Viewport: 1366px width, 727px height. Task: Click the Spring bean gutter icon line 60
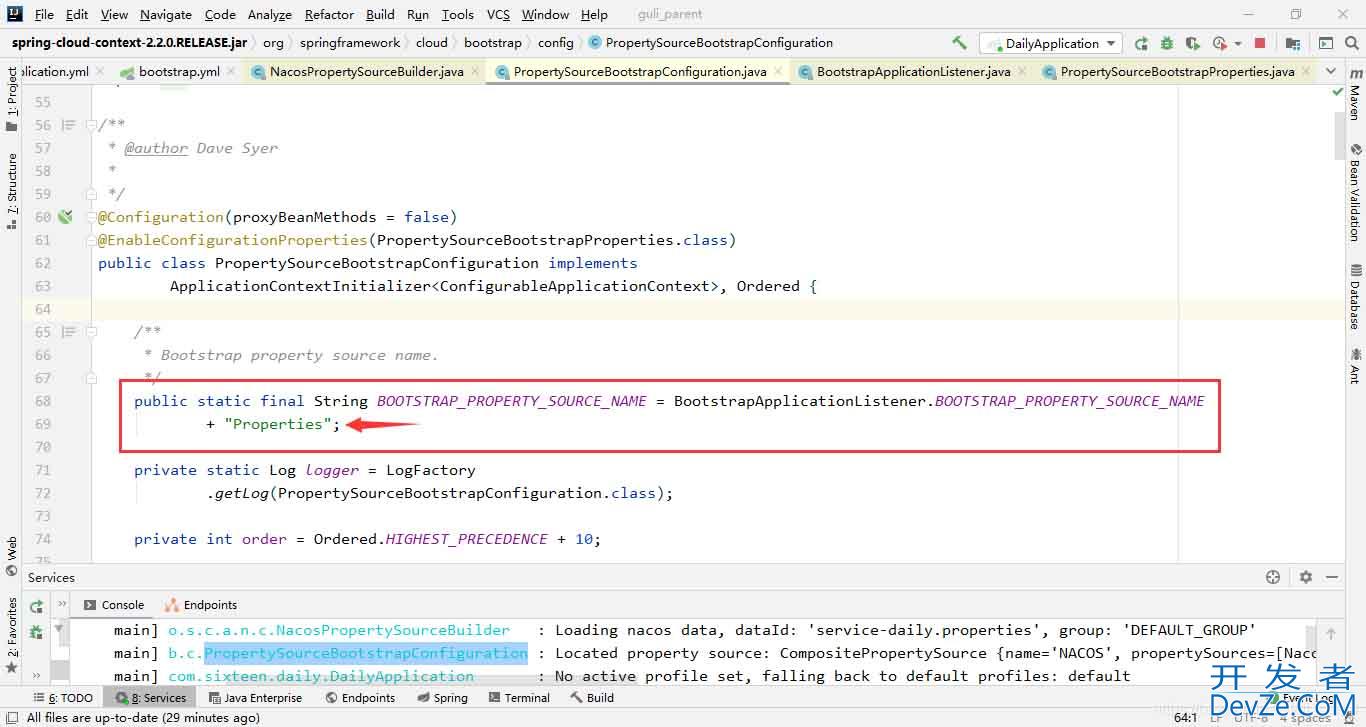coord(66,217)
